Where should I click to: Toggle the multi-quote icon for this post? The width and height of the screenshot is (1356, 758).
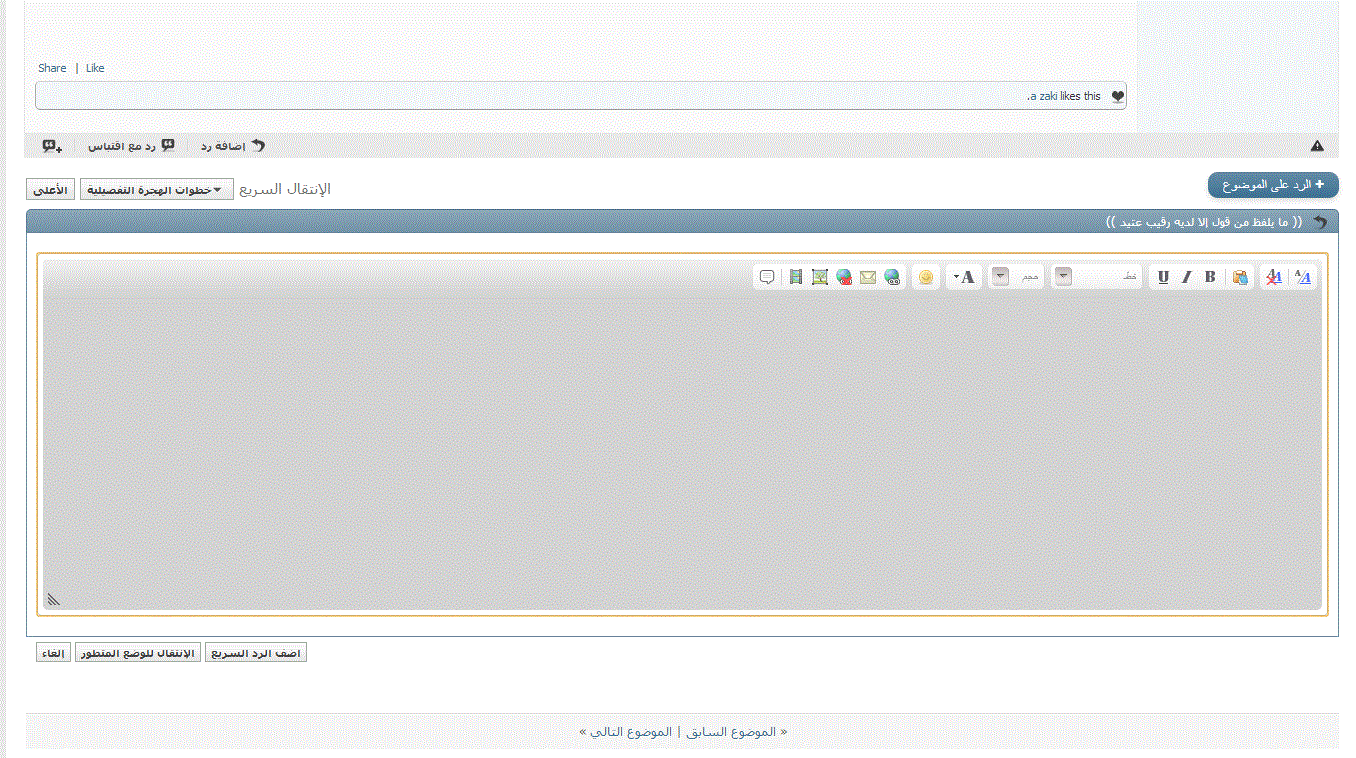[52, 146]
